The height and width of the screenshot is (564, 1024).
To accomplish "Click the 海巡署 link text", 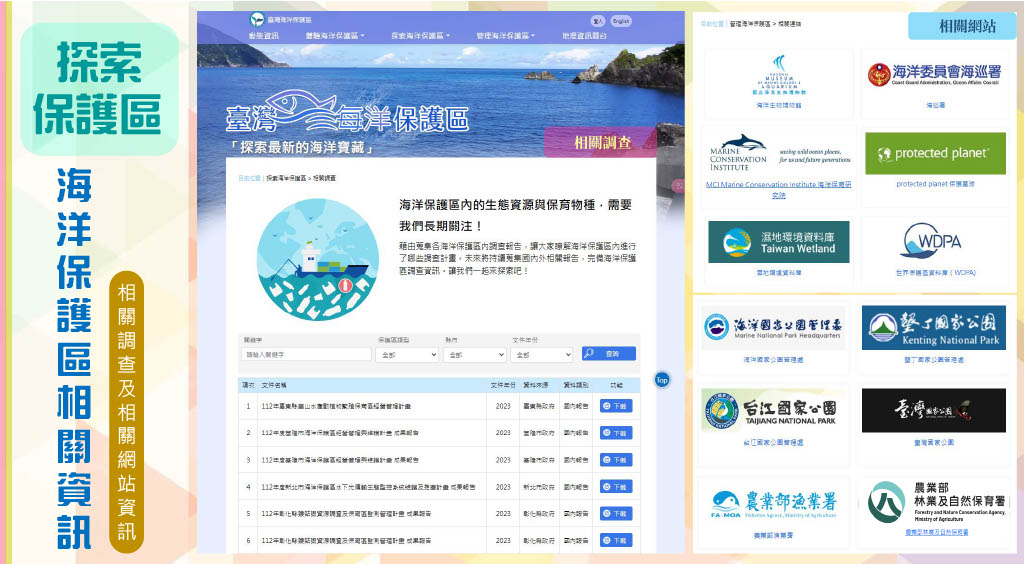I will [x=935, y=105].
